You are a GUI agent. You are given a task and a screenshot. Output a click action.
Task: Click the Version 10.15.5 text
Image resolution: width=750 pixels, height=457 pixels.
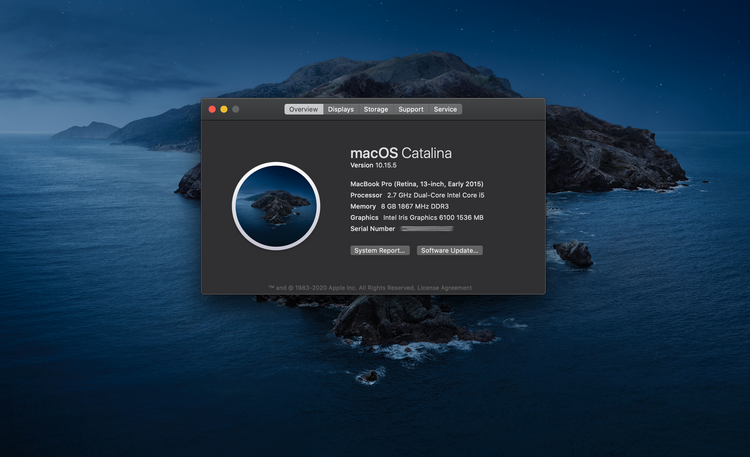373,165
